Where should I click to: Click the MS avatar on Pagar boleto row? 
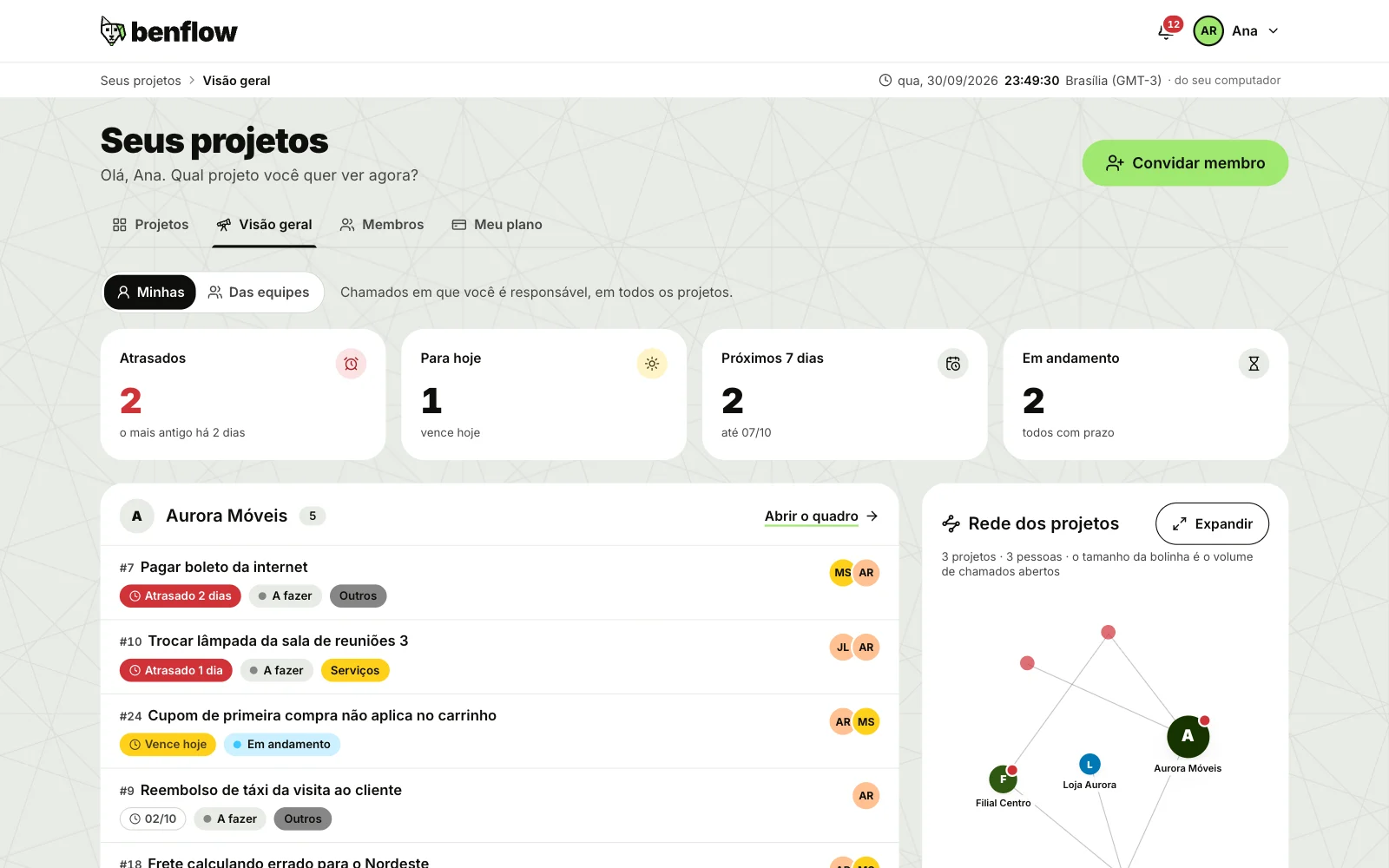pos(841,573)
